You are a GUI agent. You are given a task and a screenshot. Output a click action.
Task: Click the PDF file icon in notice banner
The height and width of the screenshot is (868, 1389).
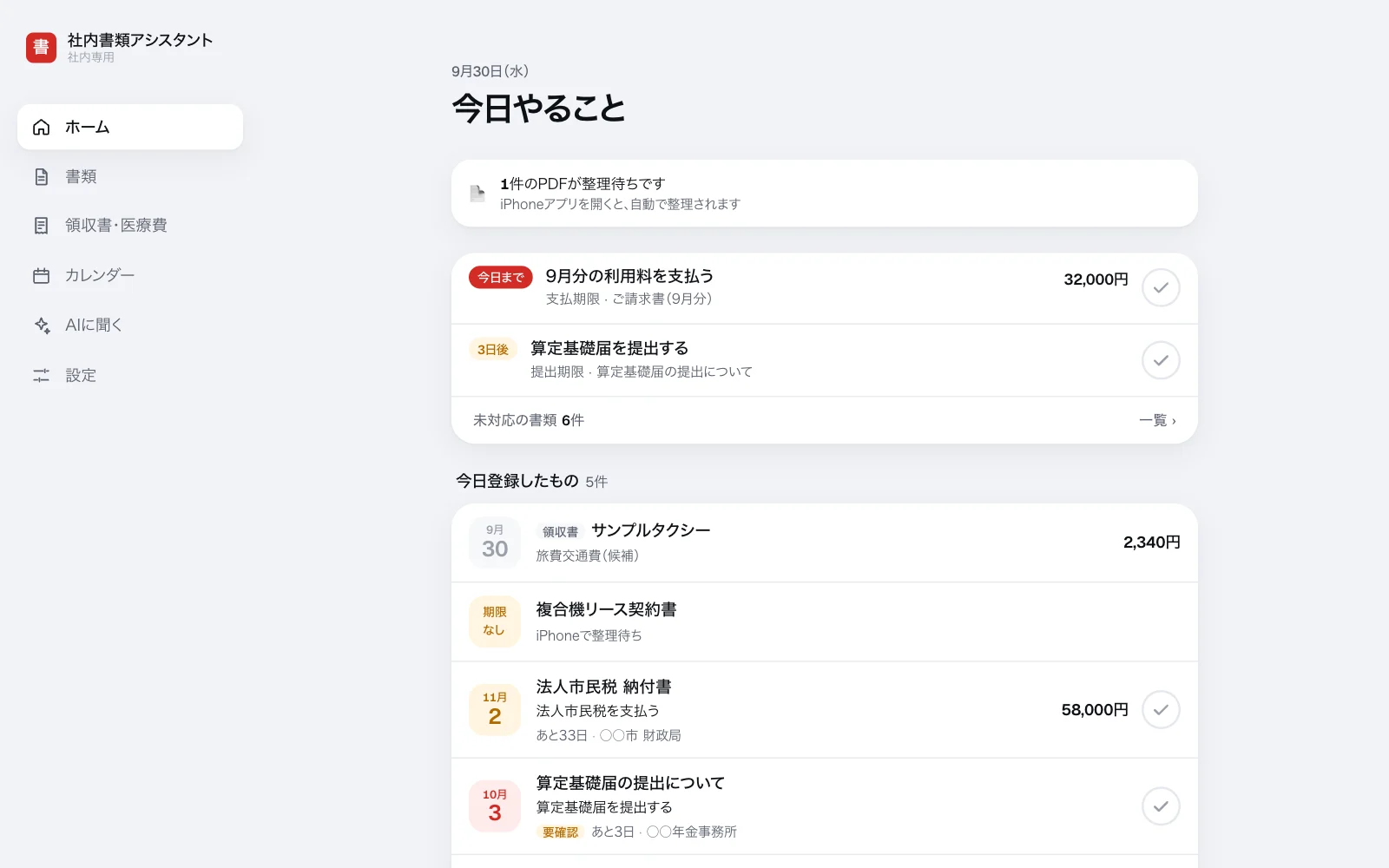[x=477, y=193]
